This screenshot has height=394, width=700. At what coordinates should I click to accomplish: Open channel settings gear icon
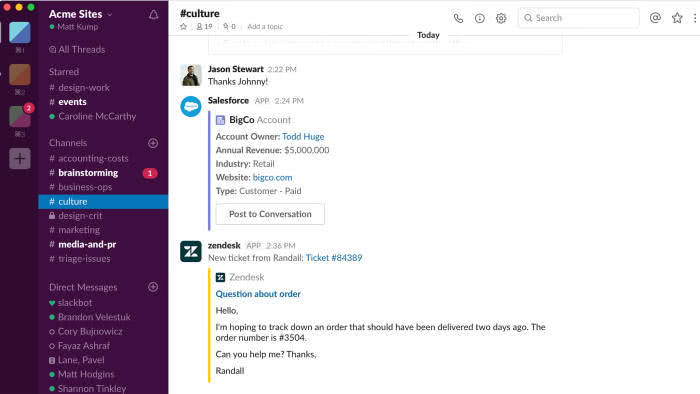[501, 18]
